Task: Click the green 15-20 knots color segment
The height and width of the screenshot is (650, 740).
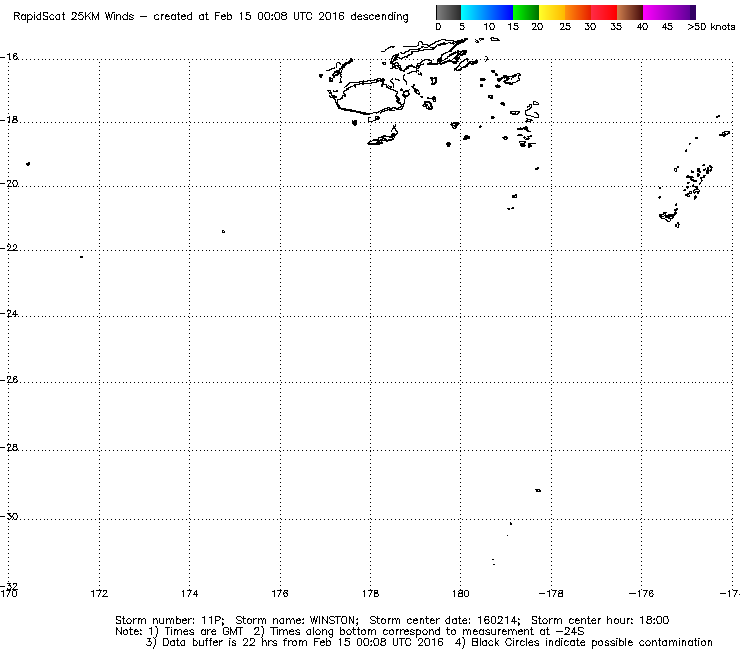Action: (526, 12)
